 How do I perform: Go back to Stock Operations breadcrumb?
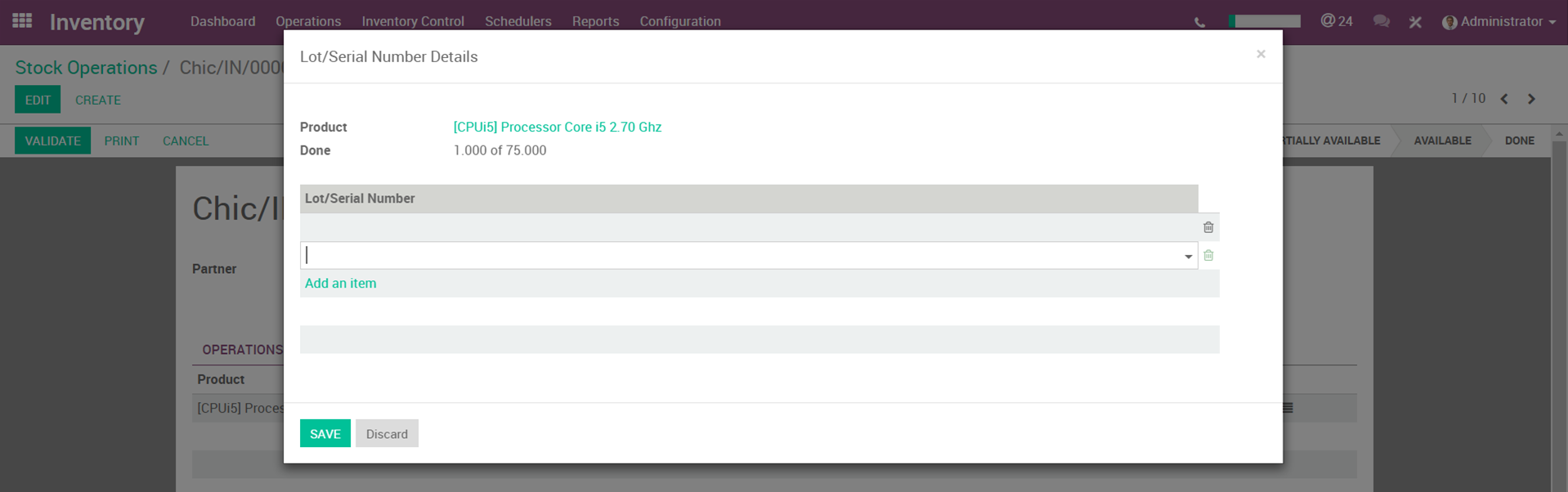[86, 68]
